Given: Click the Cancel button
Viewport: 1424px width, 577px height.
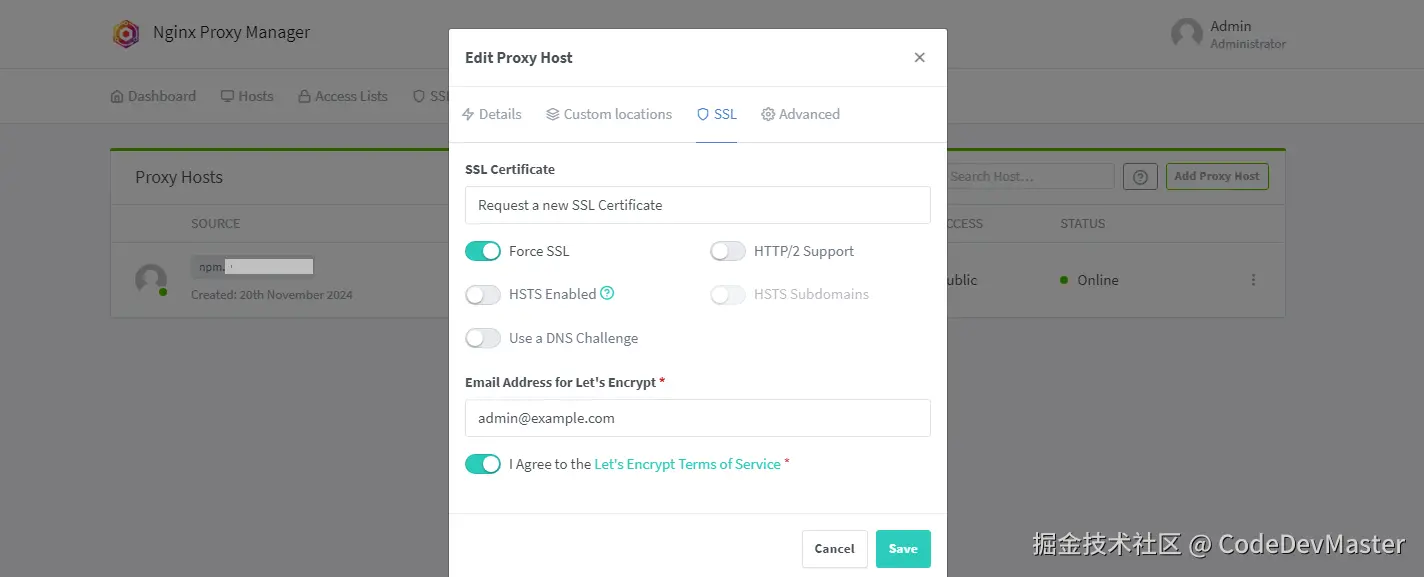Looking at the screenshot, I should click(x=835, y=549).
